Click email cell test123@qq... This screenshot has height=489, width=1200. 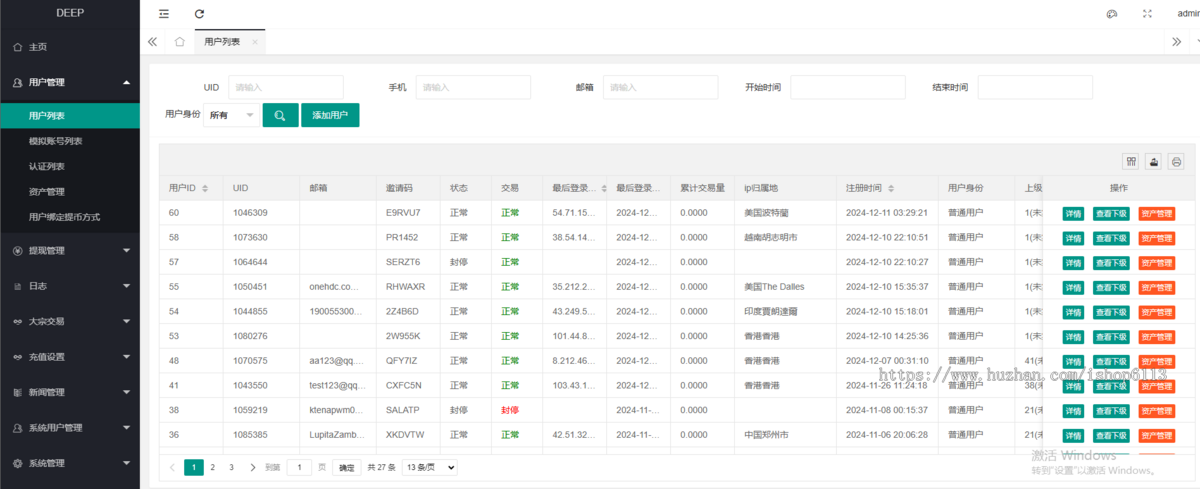337,386
